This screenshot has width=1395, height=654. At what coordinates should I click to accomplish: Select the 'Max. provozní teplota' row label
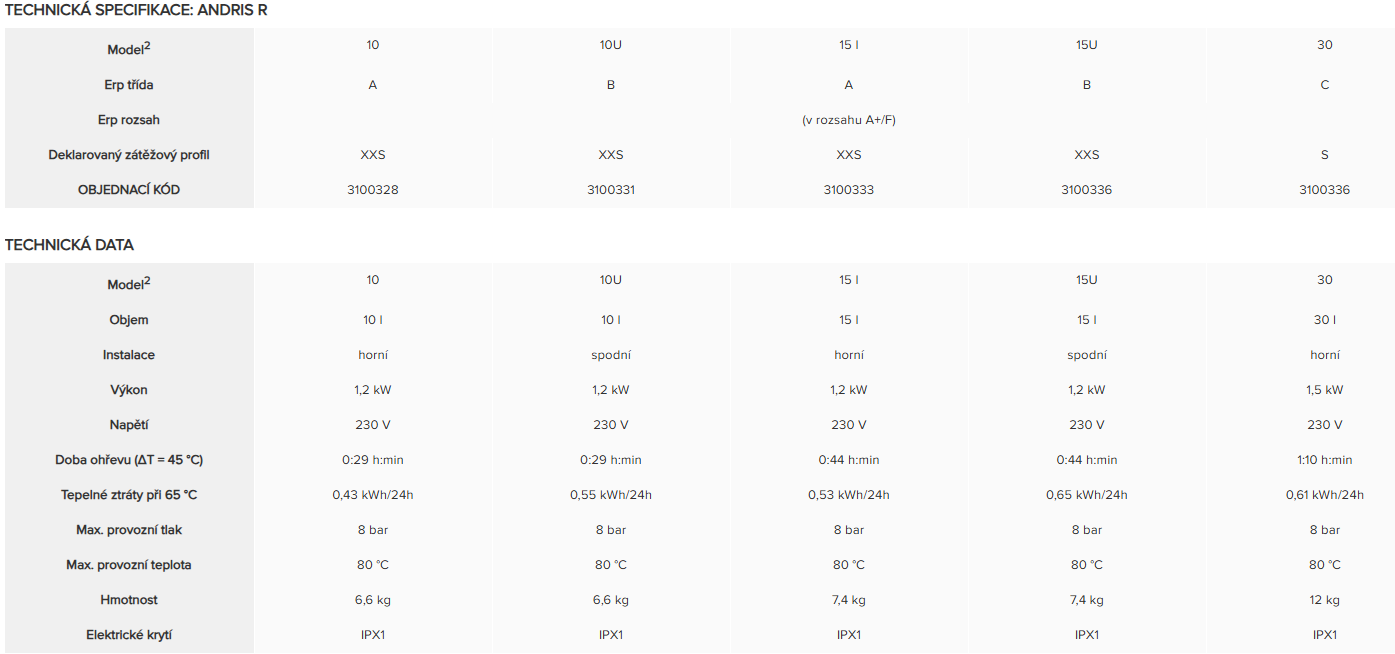tap(129, 565)
